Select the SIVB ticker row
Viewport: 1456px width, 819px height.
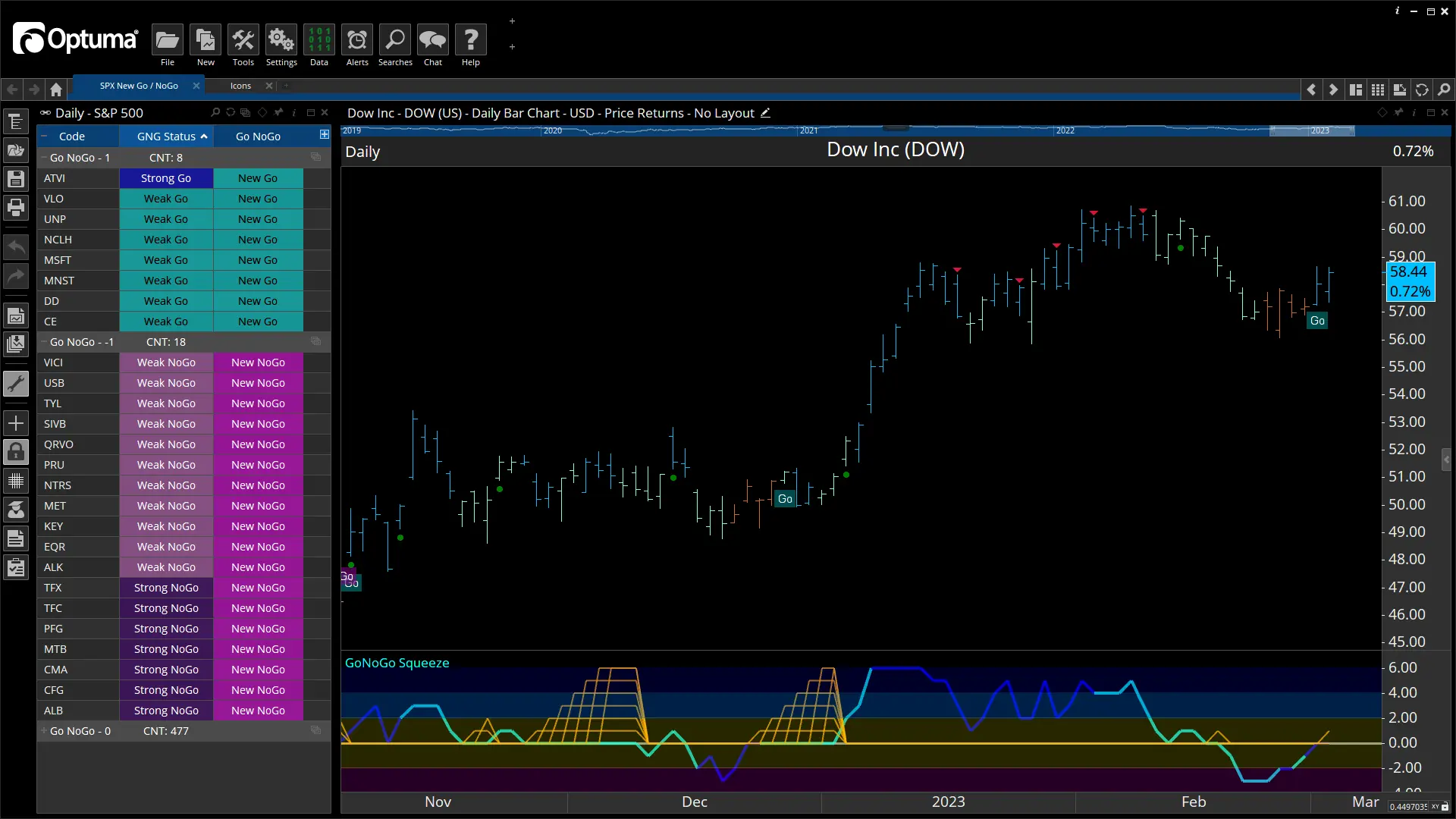pos(184,424)
